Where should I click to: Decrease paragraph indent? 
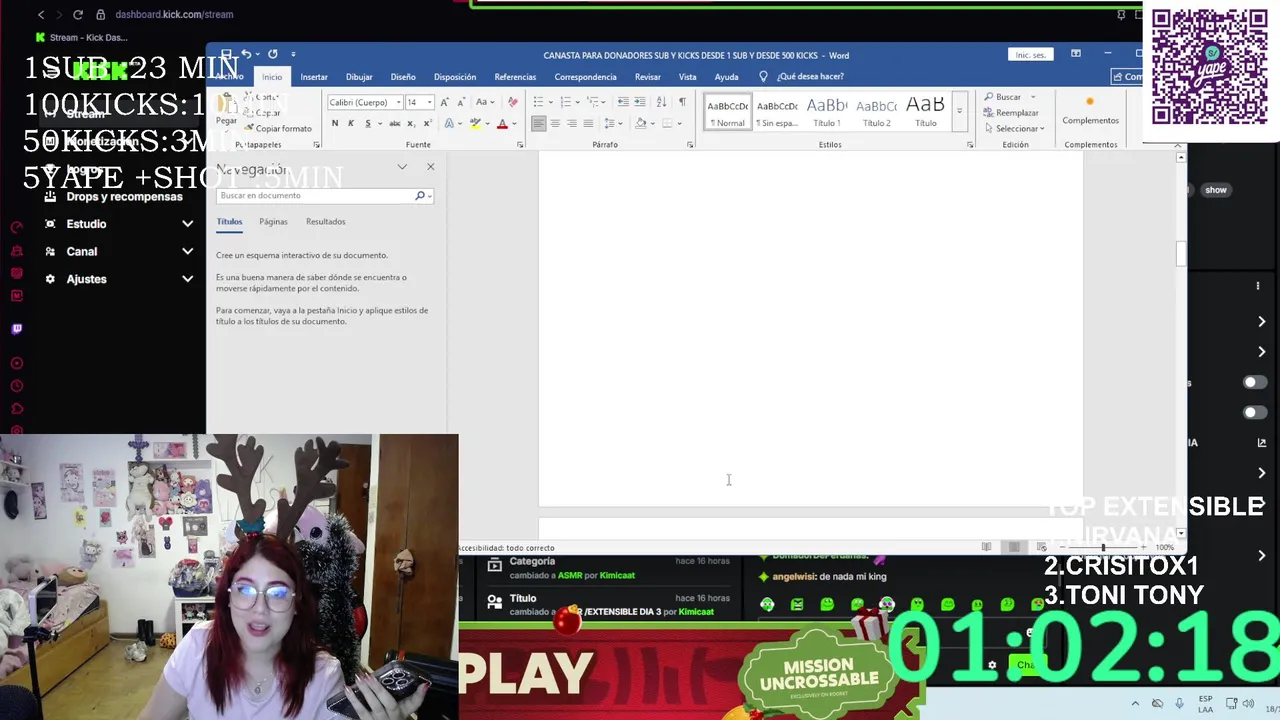tap(623, 102)
